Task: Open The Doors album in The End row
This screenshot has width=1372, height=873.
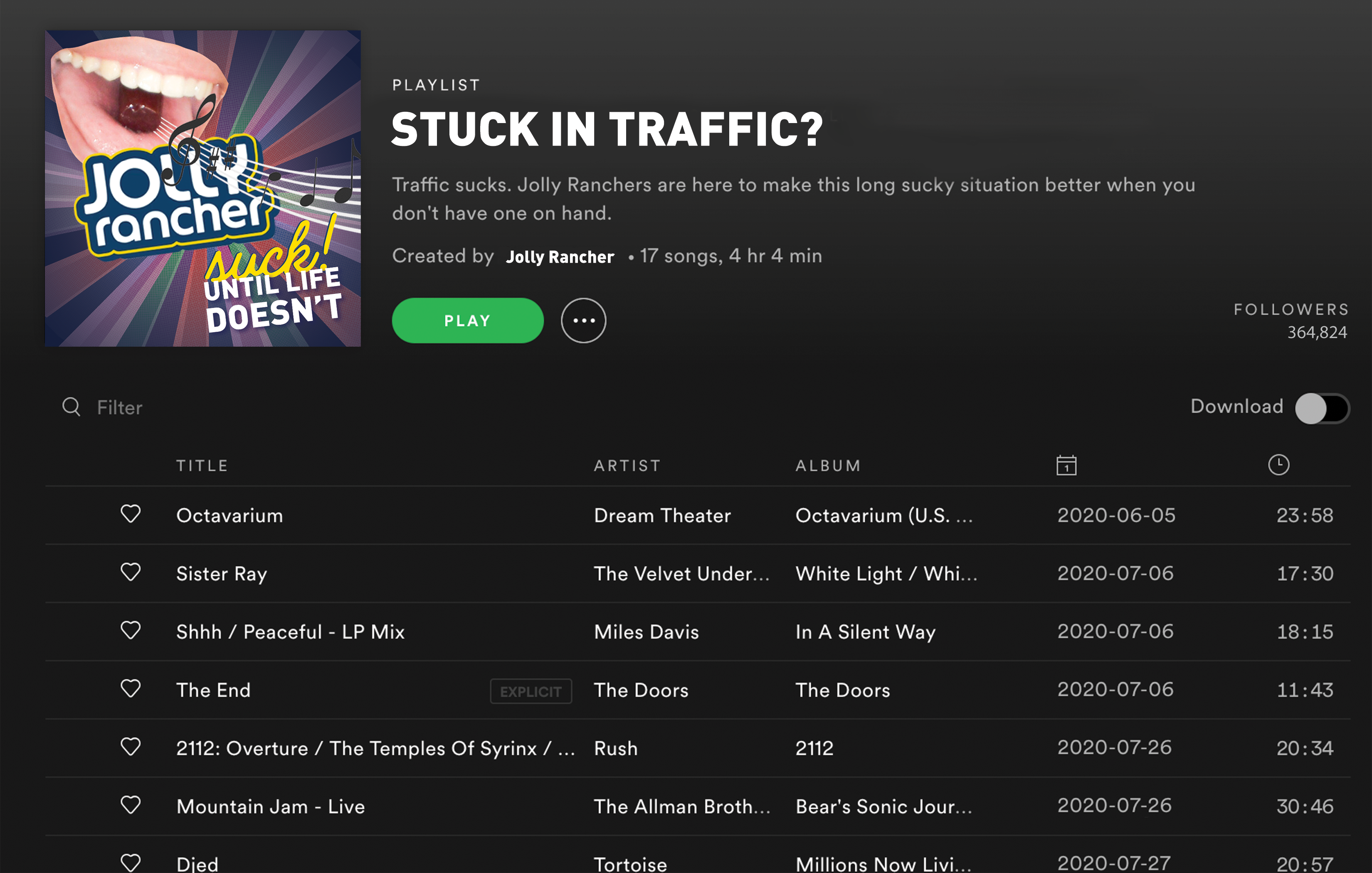Action: pyautogui.click(x=843, y=690)
